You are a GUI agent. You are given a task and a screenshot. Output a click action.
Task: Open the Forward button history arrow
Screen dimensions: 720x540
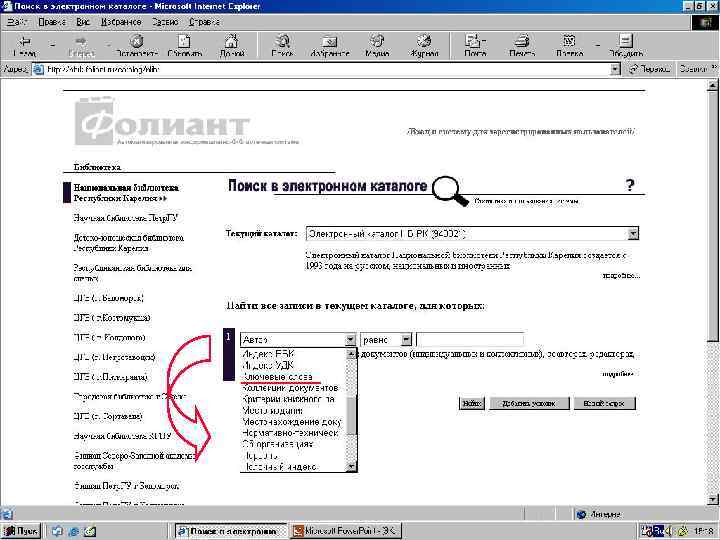point(108,45)
